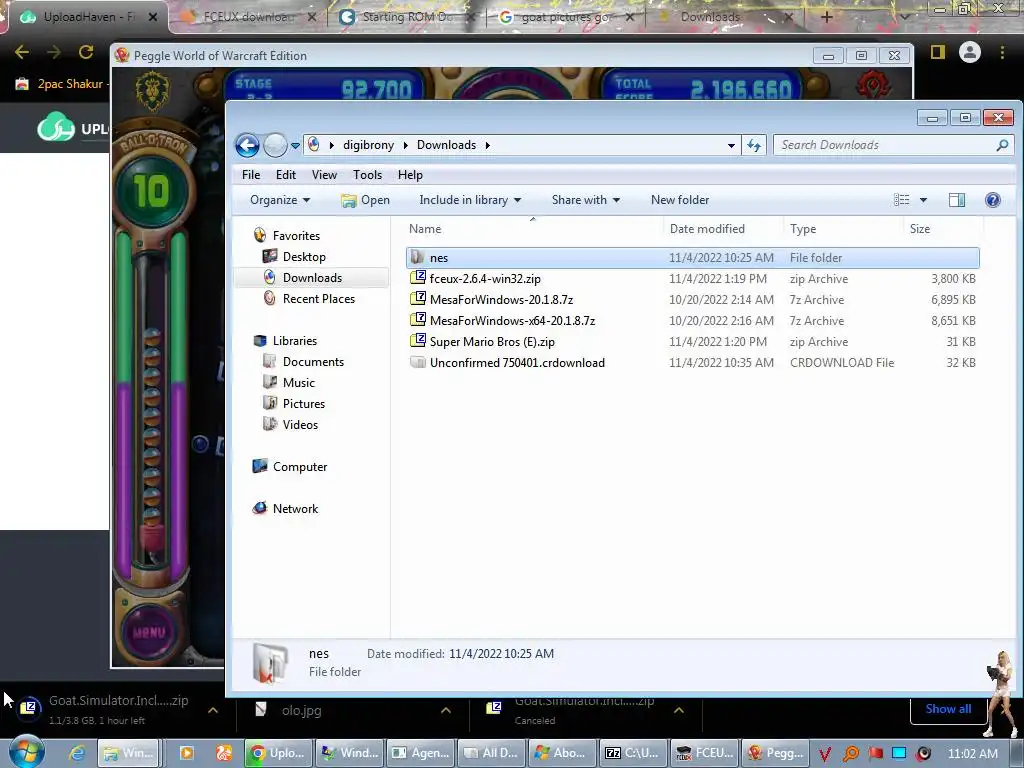Refresh the Downloads folder view
The width and height of the screenshot is (1024, 768).
pyautogui.click(x=754, y=145)
